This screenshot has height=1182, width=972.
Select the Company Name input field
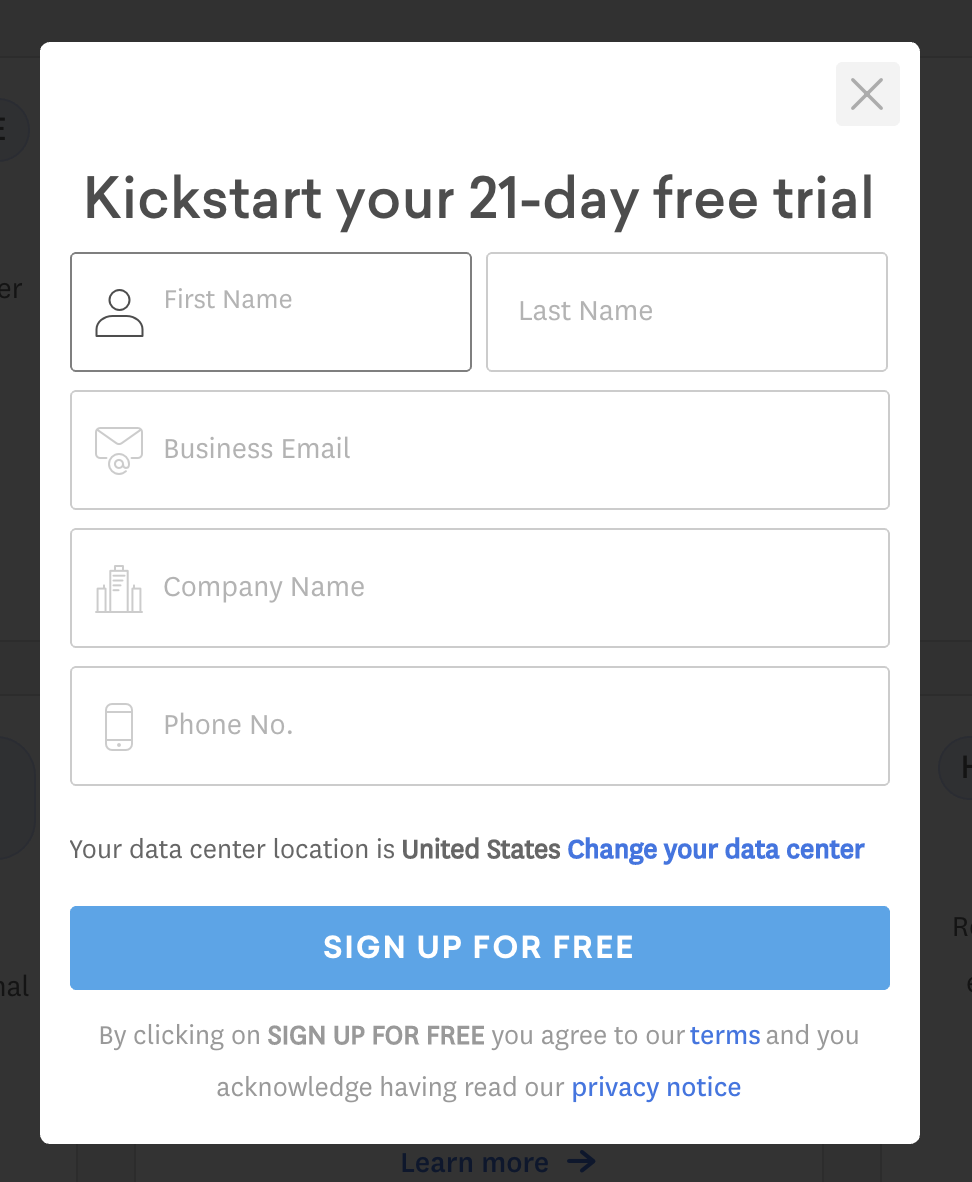(480, 588)
